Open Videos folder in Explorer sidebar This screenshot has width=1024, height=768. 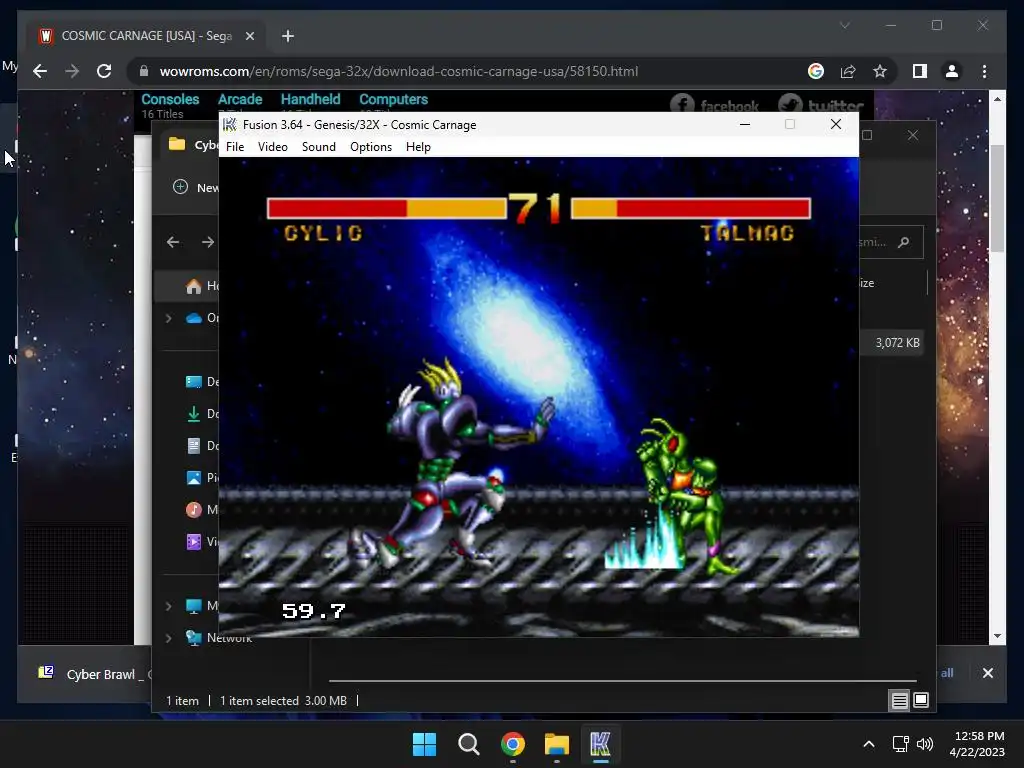202,542
